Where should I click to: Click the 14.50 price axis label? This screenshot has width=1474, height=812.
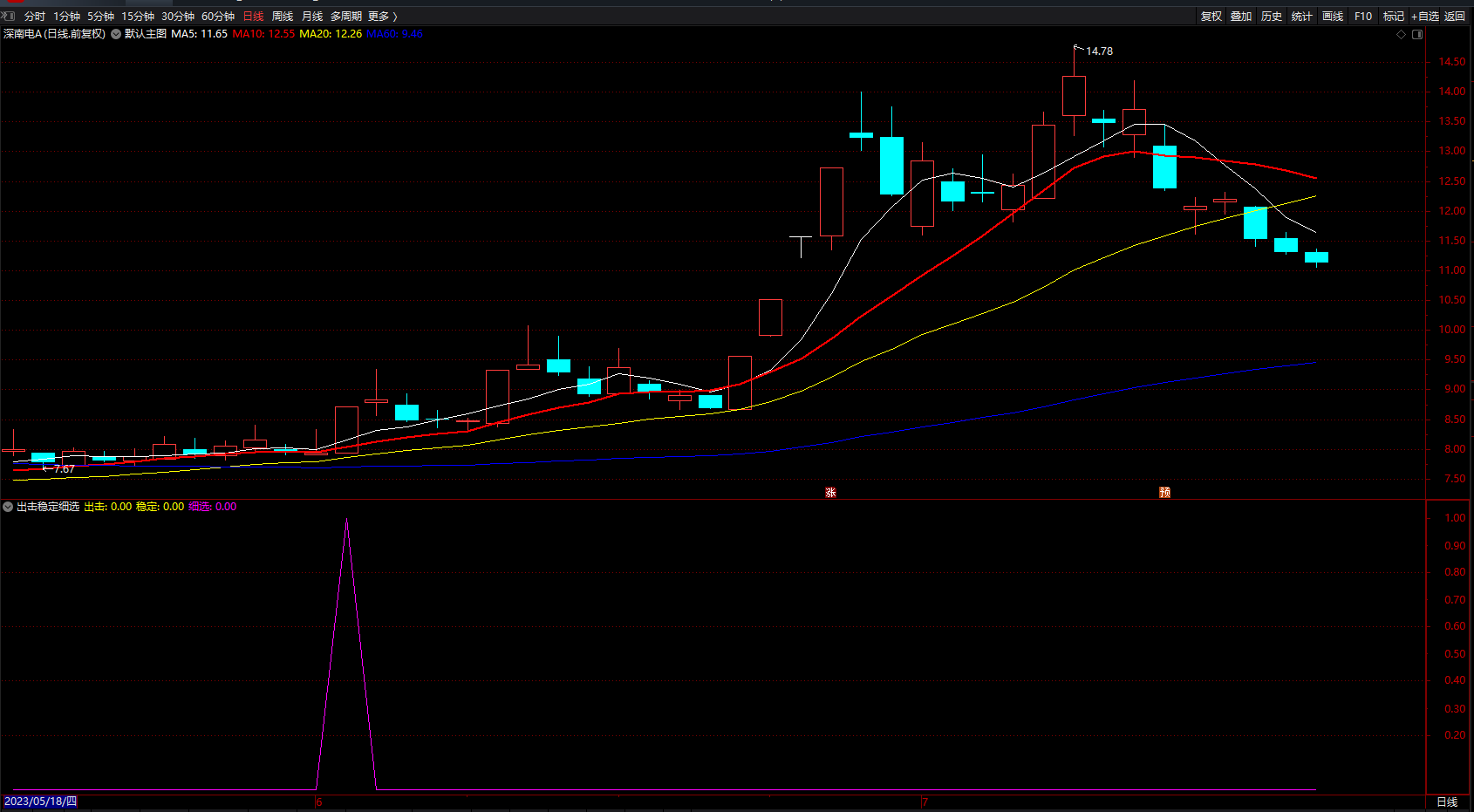(1452, 62)
